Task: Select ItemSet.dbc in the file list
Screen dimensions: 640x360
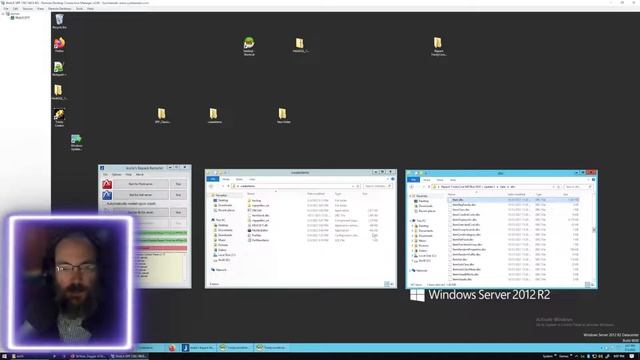Action: [459, 260]
